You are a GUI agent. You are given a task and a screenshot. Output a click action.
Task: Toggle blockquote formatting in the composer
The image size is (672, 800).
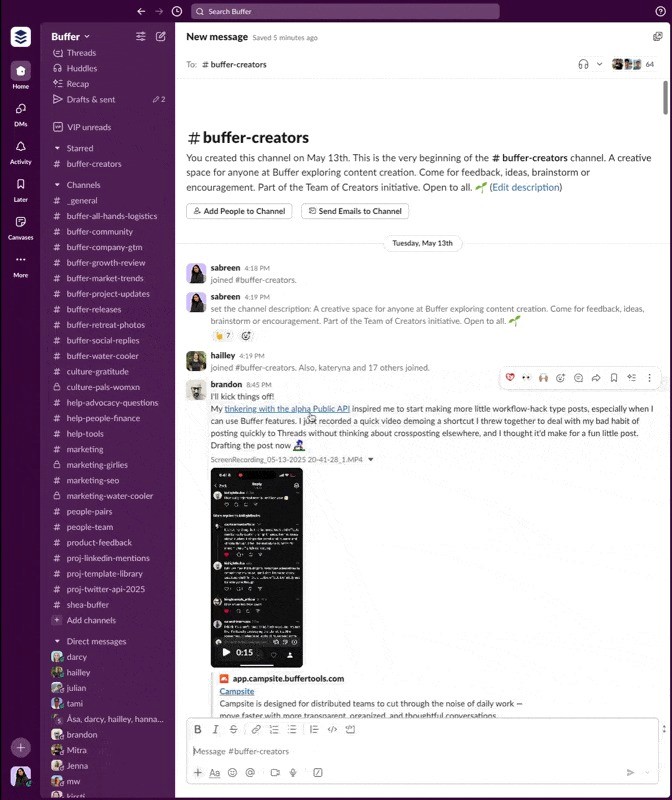click(x=314, y=730)
